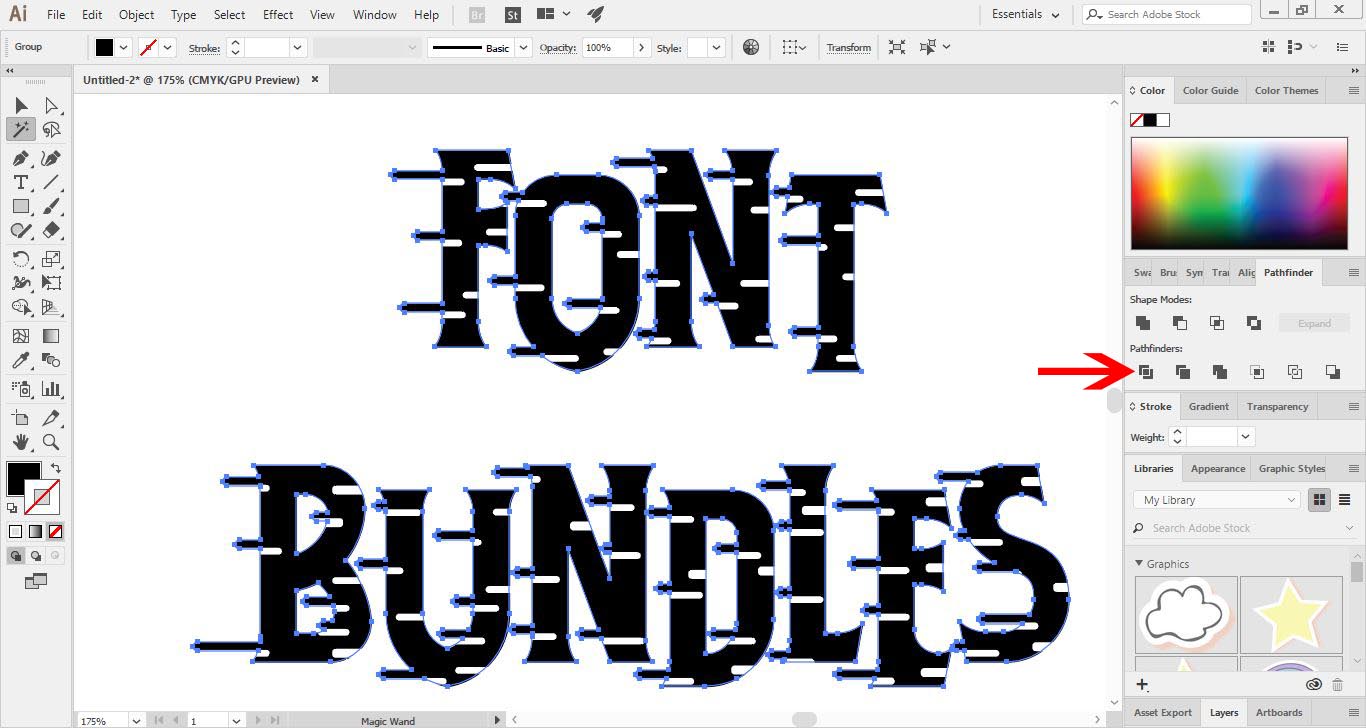The height and width of the screenshot is (728, 1366).
Task: Apply the Exclude shape mode
Action: coord(1254,323)
